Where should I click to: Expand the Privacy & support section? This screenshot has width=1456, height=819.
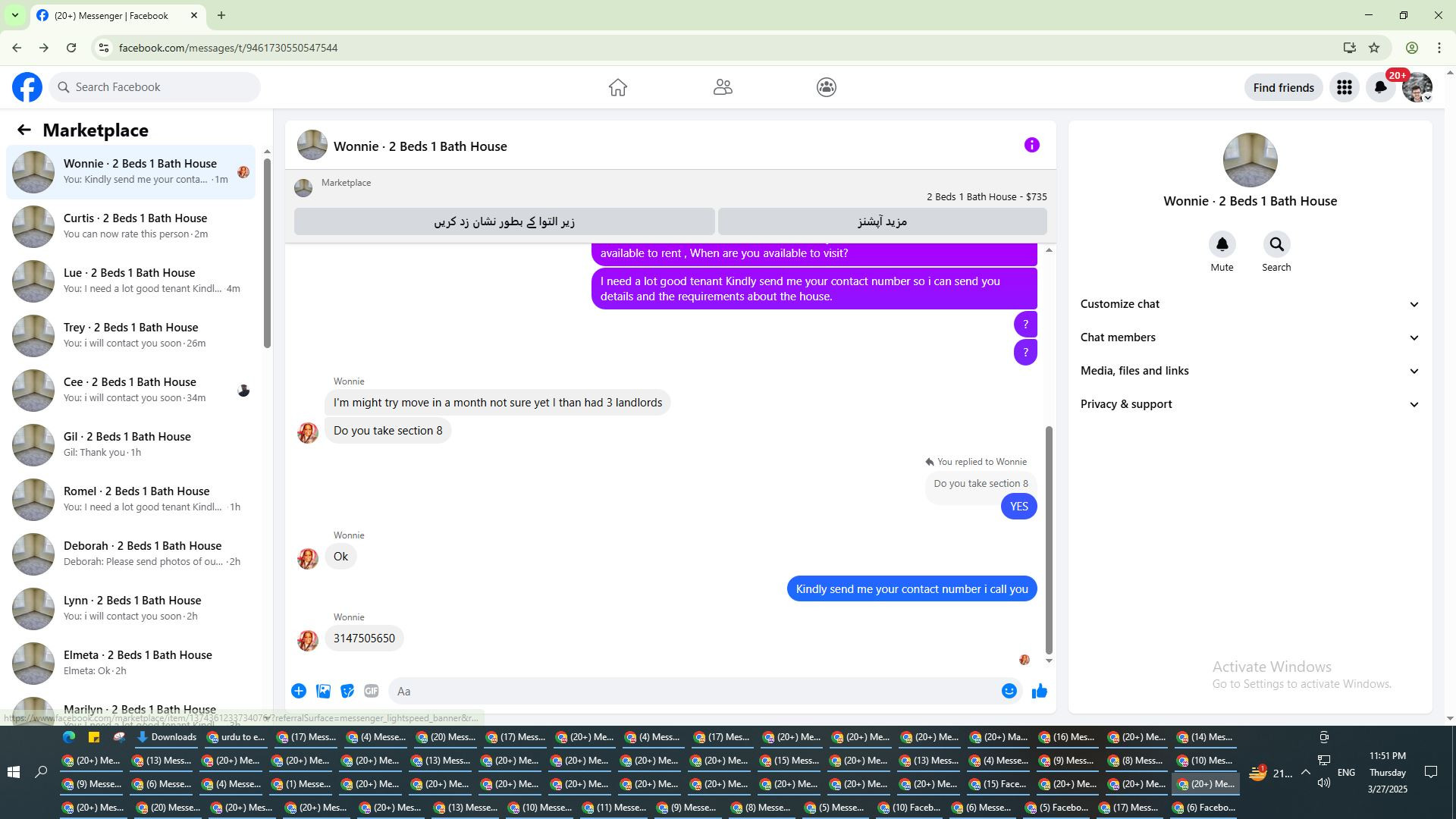1250,404
